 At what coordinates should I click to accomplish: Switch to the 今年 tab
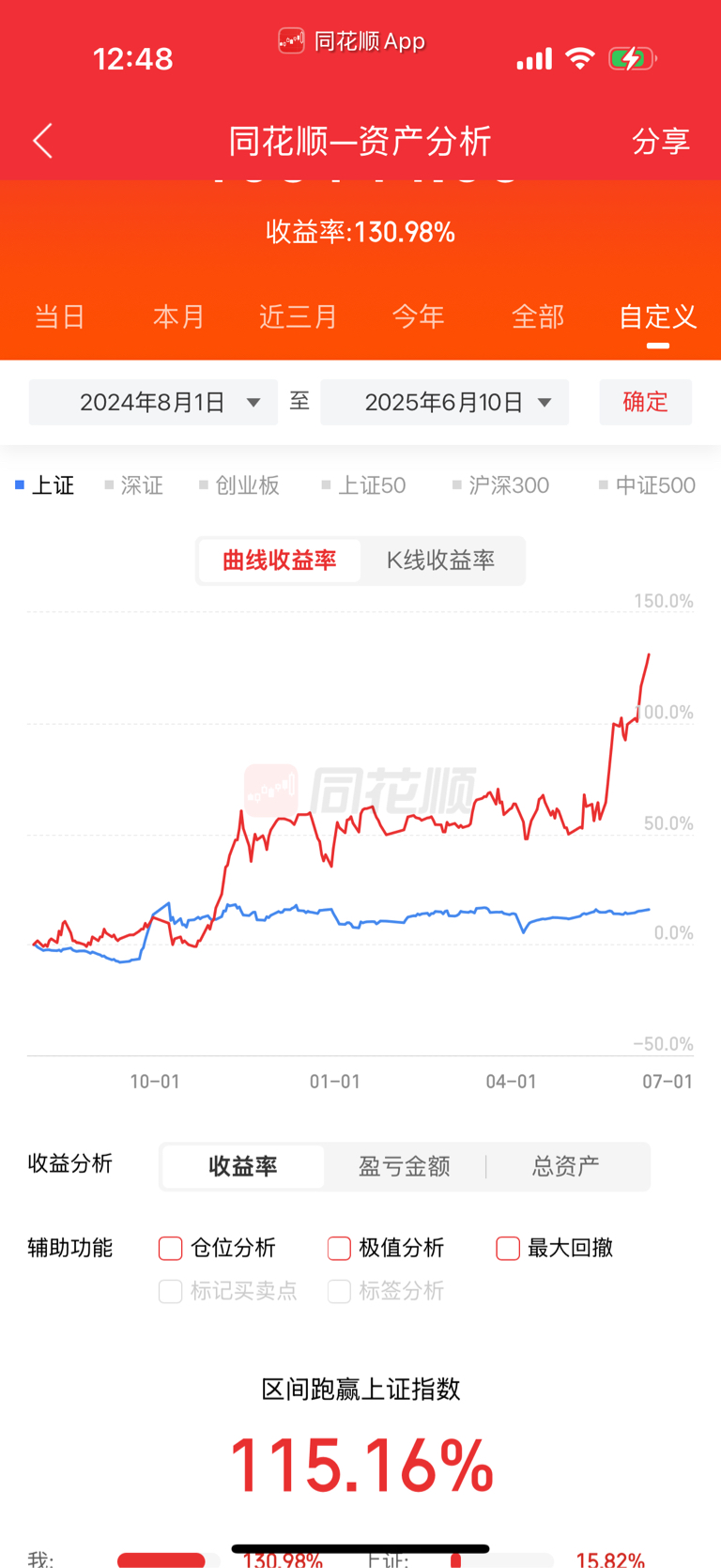pos(418,316)
